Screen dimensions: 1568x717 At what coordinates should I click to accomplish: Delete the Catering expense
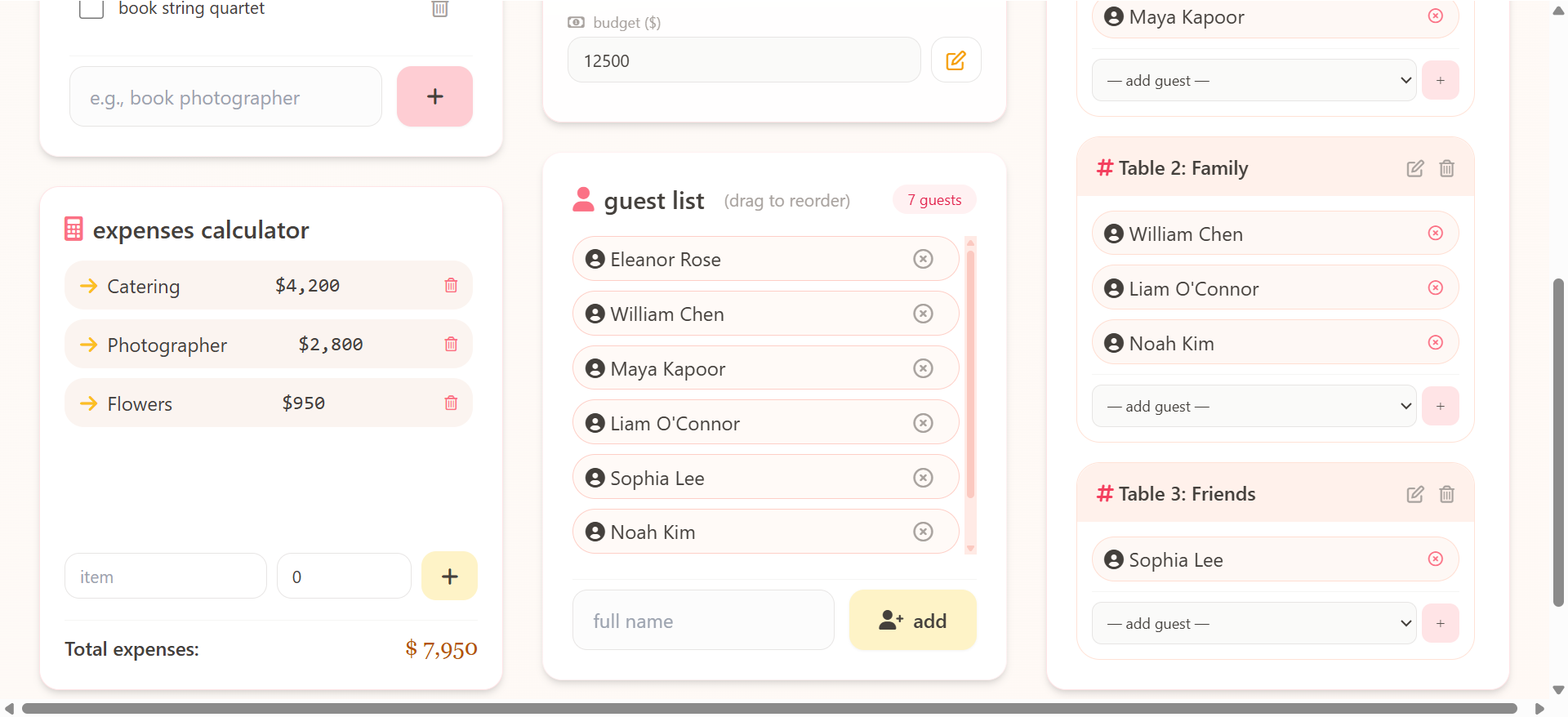[450, 285]
